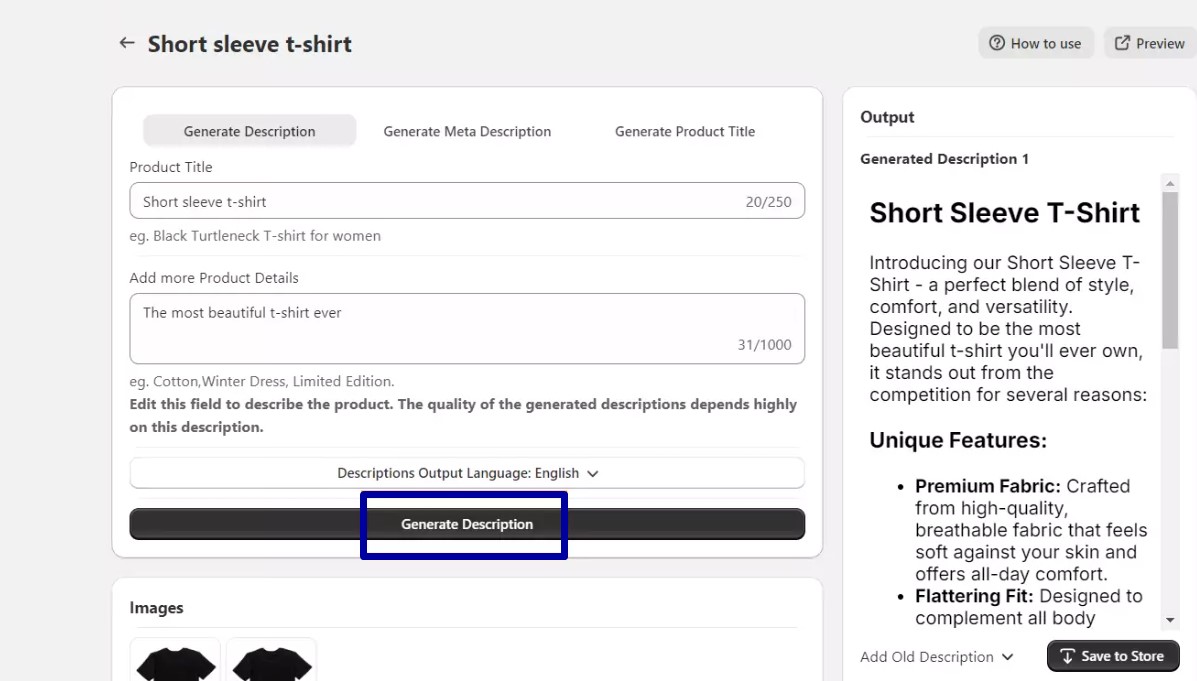Click the output scrollbar up arrow
This screenshot has height=681, width=1197.
[x=1170, y=183]
